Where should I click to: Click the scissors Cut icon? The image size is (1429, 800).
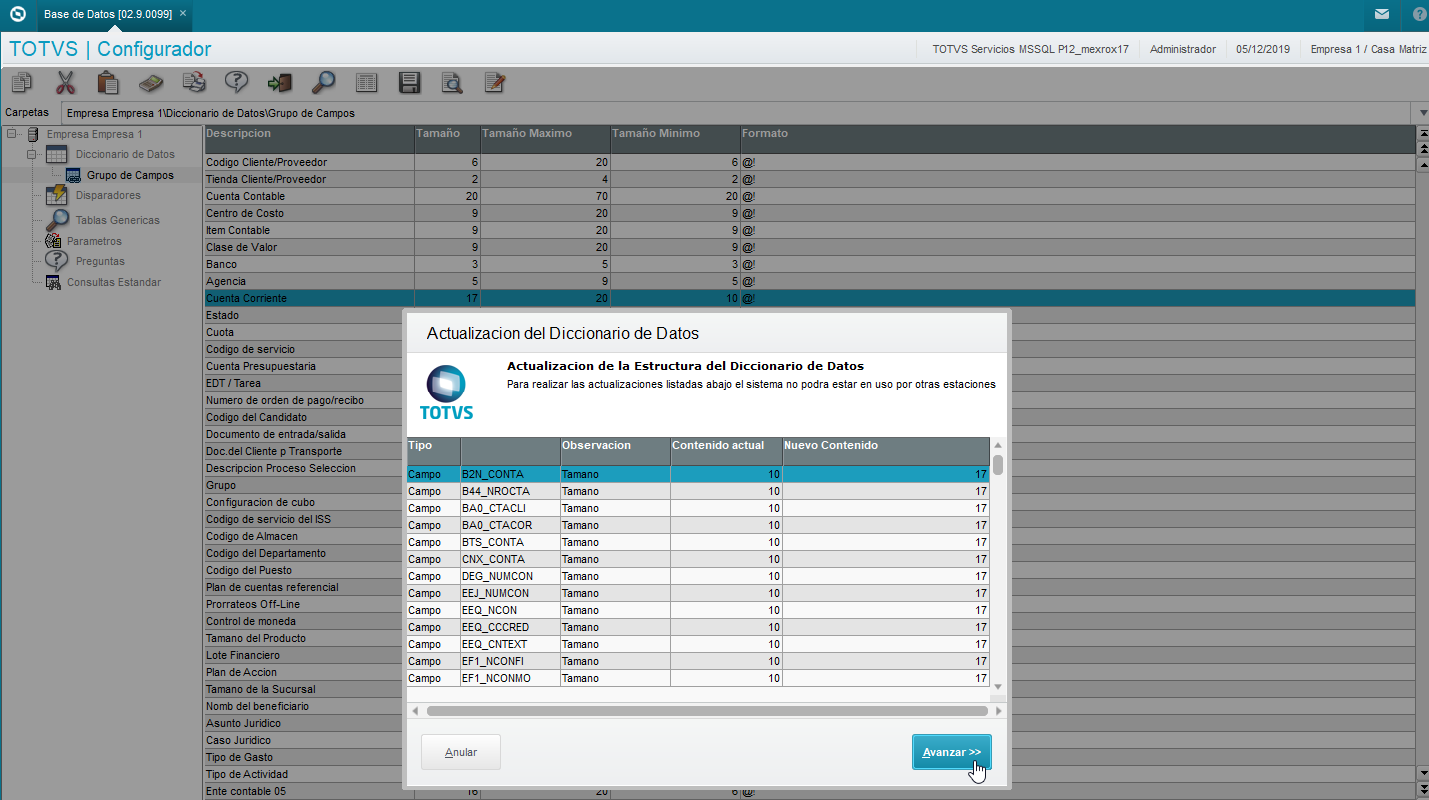click(x=65, y=83)
